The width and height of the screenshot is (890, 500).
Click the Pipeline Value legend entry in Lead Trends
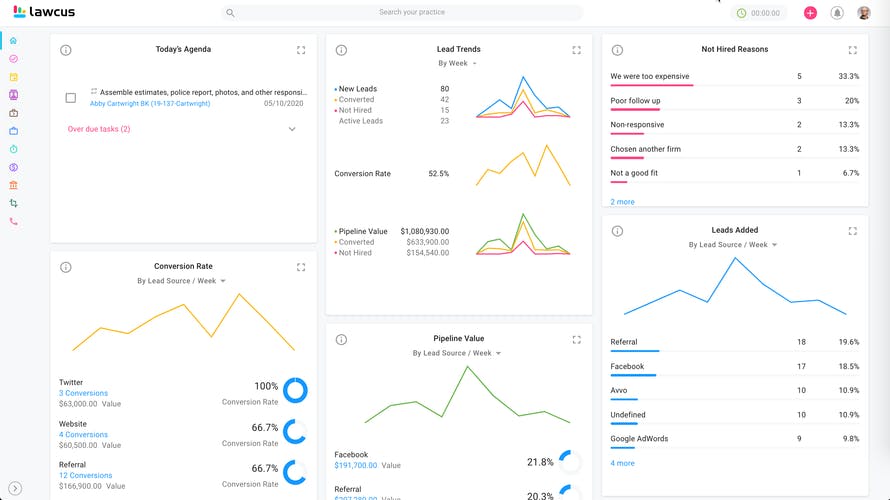click(x=361, y=232)
